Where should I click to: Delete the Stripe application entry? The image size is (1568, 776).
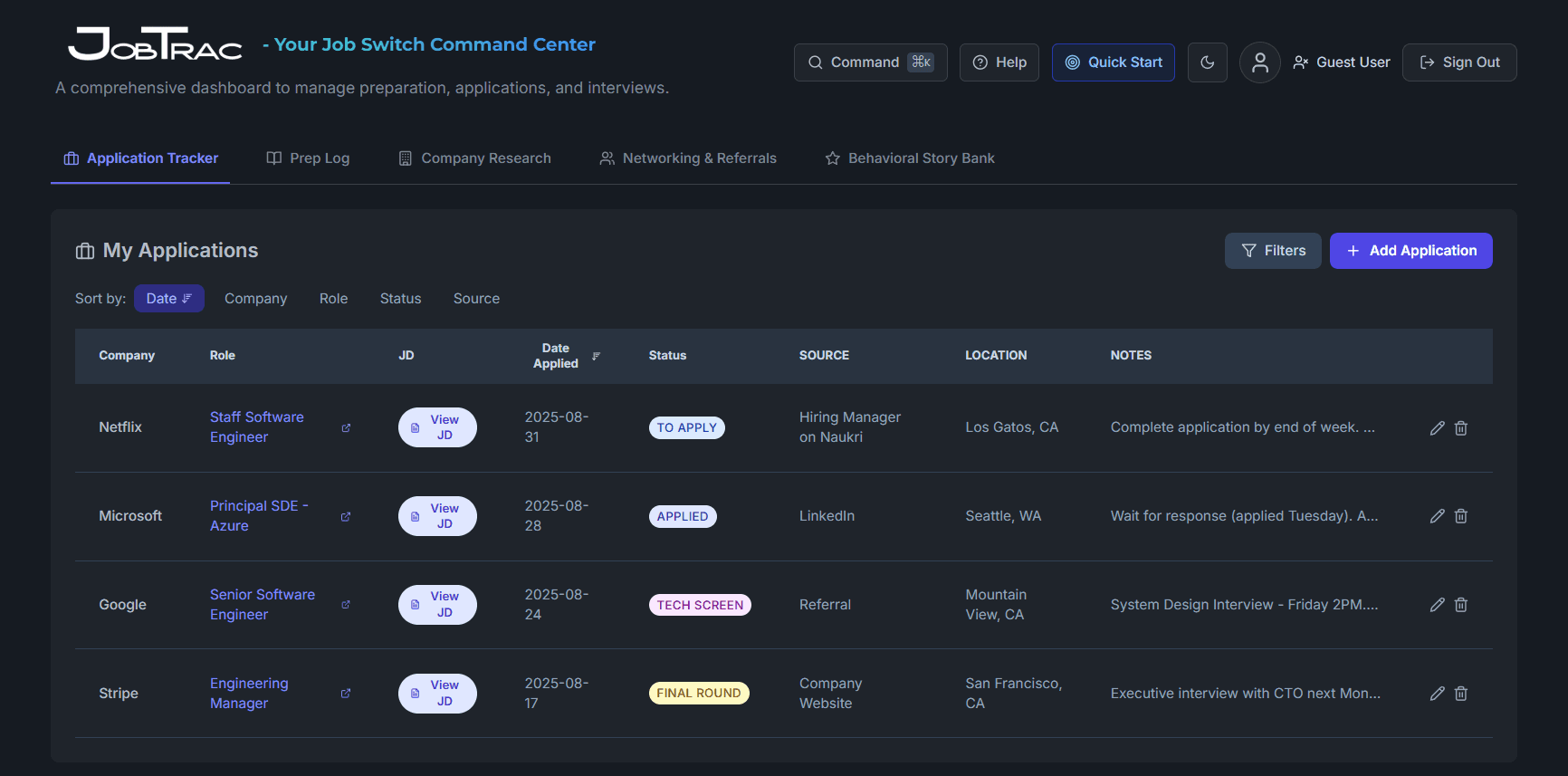click(1460, 694)
